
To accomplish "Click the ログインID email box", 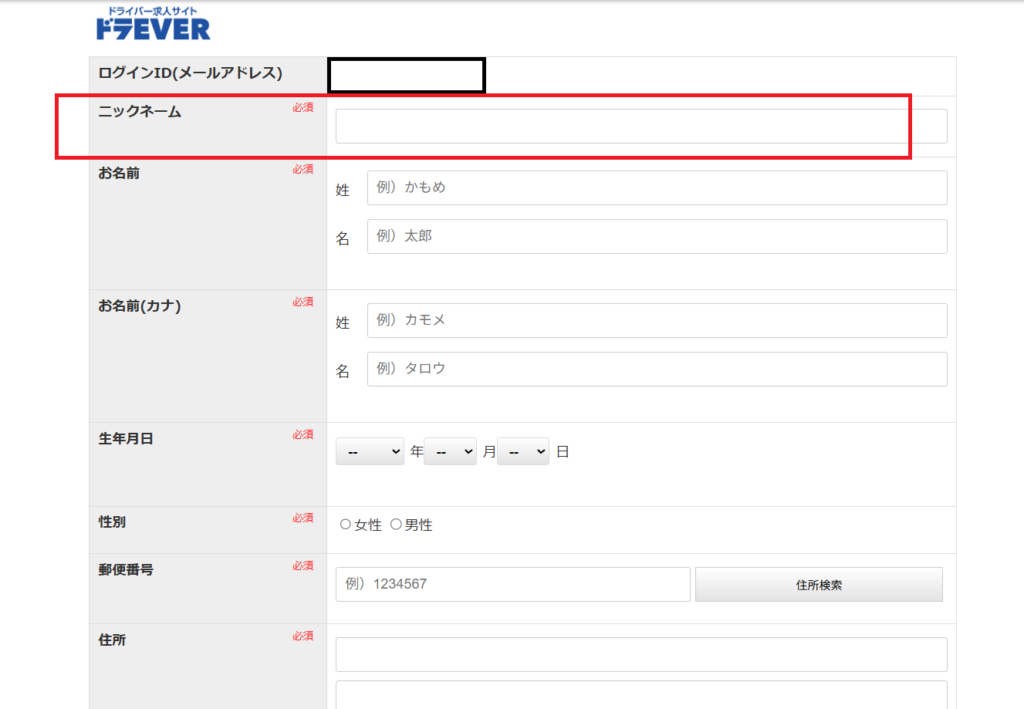I will 406,75.
